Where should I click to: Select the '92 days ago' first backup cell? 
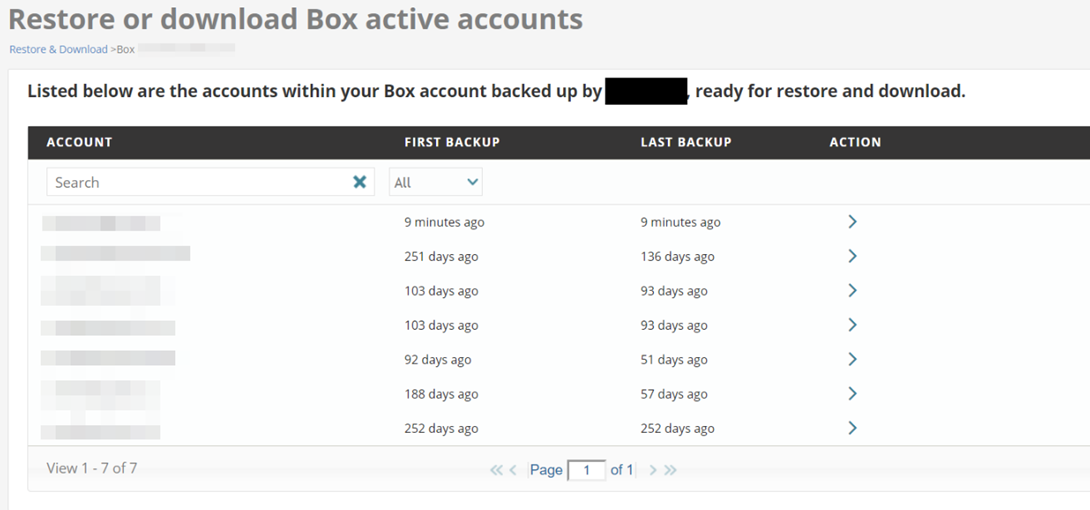coord(438,360)
